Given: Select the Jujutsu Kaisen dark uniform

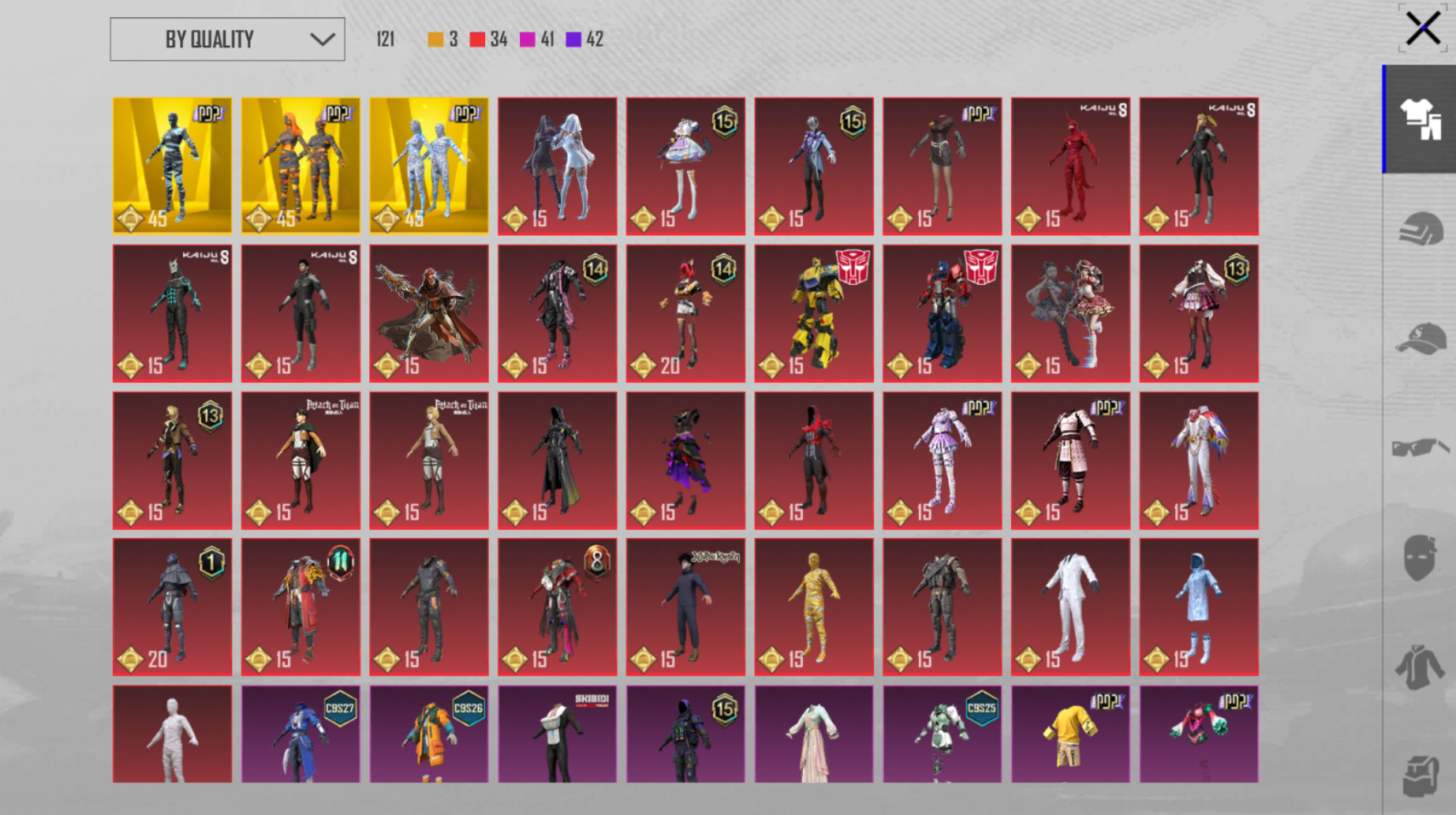Looking at the screenshot, I should click(685, 608).
